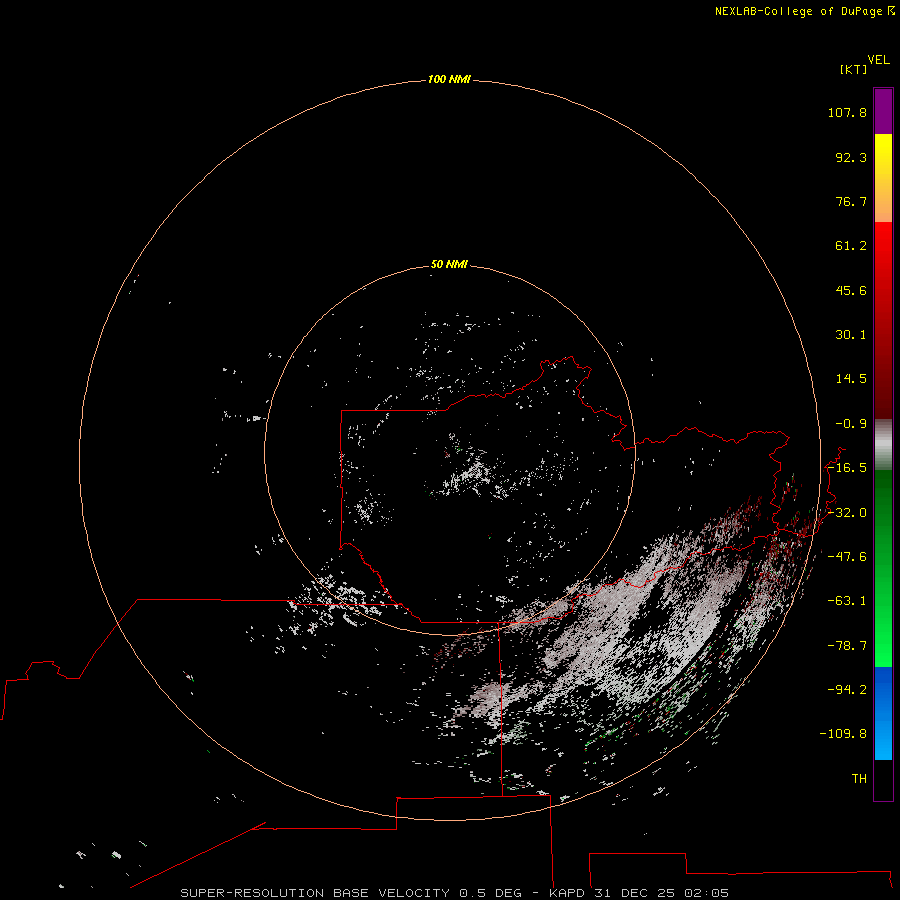Click the purple segment of the color bar
Viewport: 900px width, 900px height.
tap(883, 111)
